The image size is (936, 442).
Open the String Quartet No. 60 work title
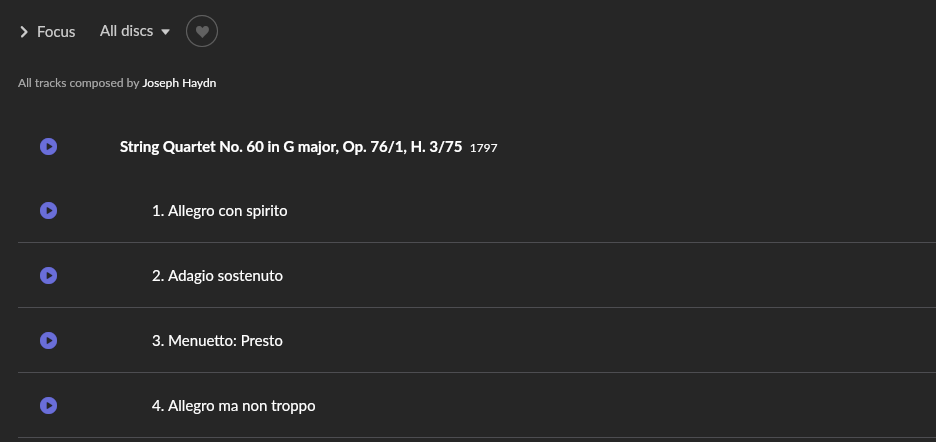[x=291, y=146]
